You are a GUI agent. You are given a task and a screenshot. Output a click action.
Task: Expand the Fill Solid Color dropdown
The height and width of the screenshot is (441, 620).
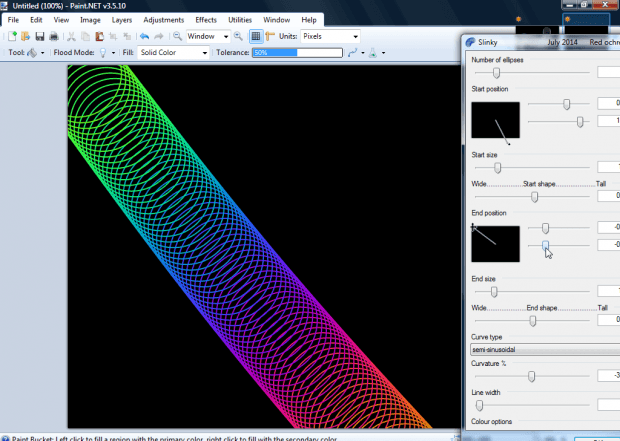pyautogui.click(x=173, y=52)
